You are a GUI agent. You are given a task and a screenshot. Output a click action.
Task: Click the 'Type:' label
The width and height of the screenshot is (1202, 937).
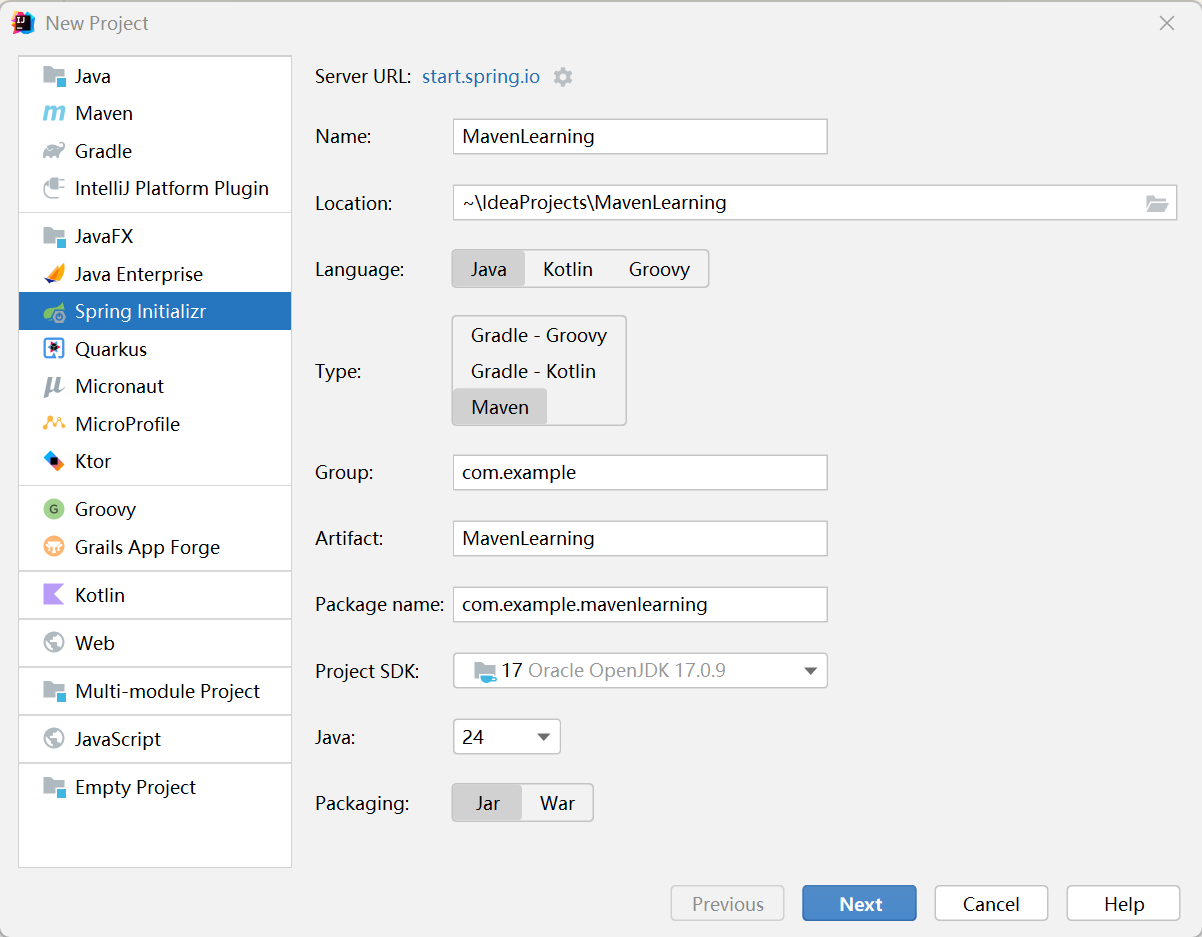(338, 371)
